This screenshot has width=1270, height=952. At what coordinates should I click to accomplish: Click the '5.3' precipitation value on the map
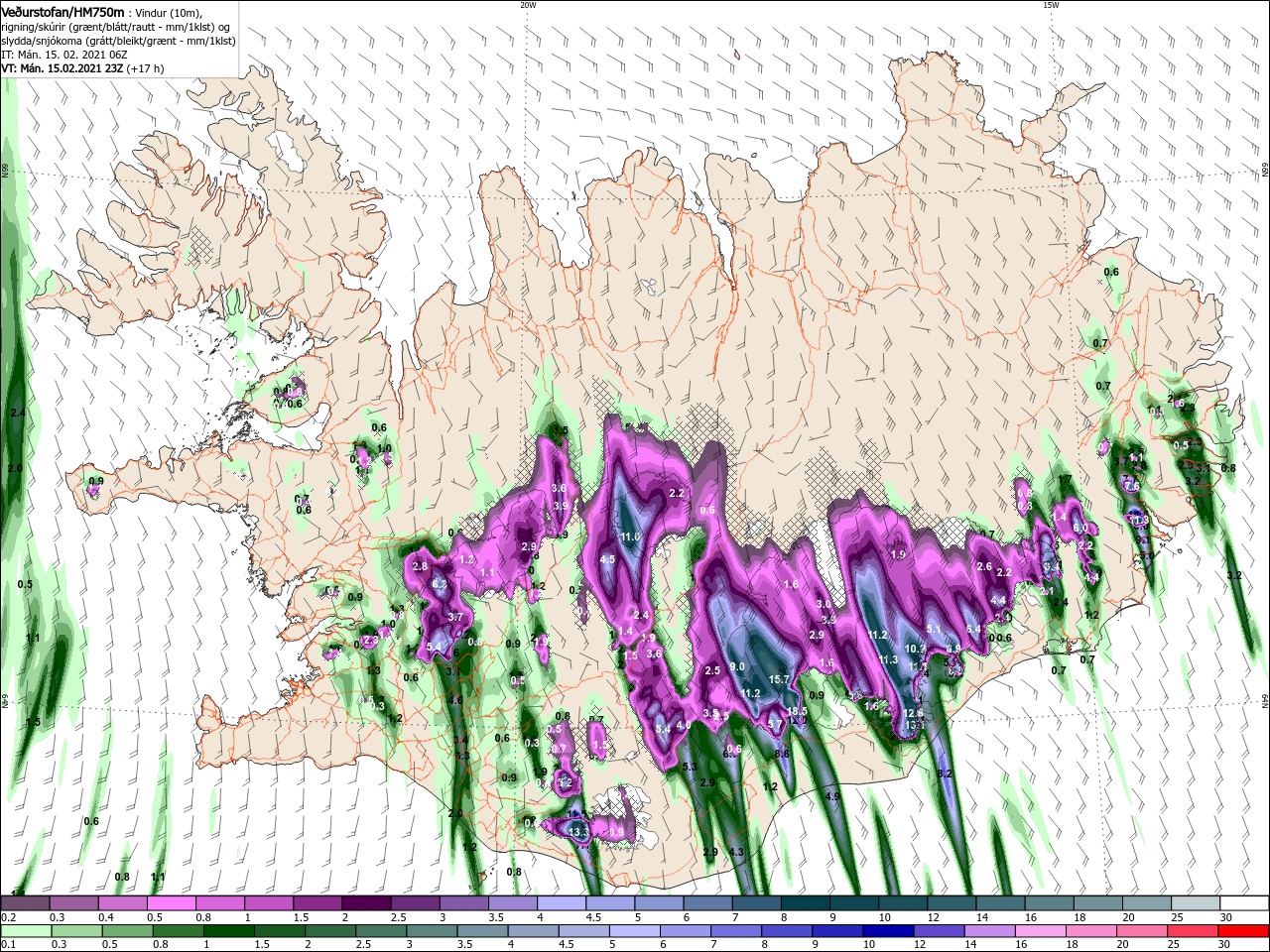[690, 767]
